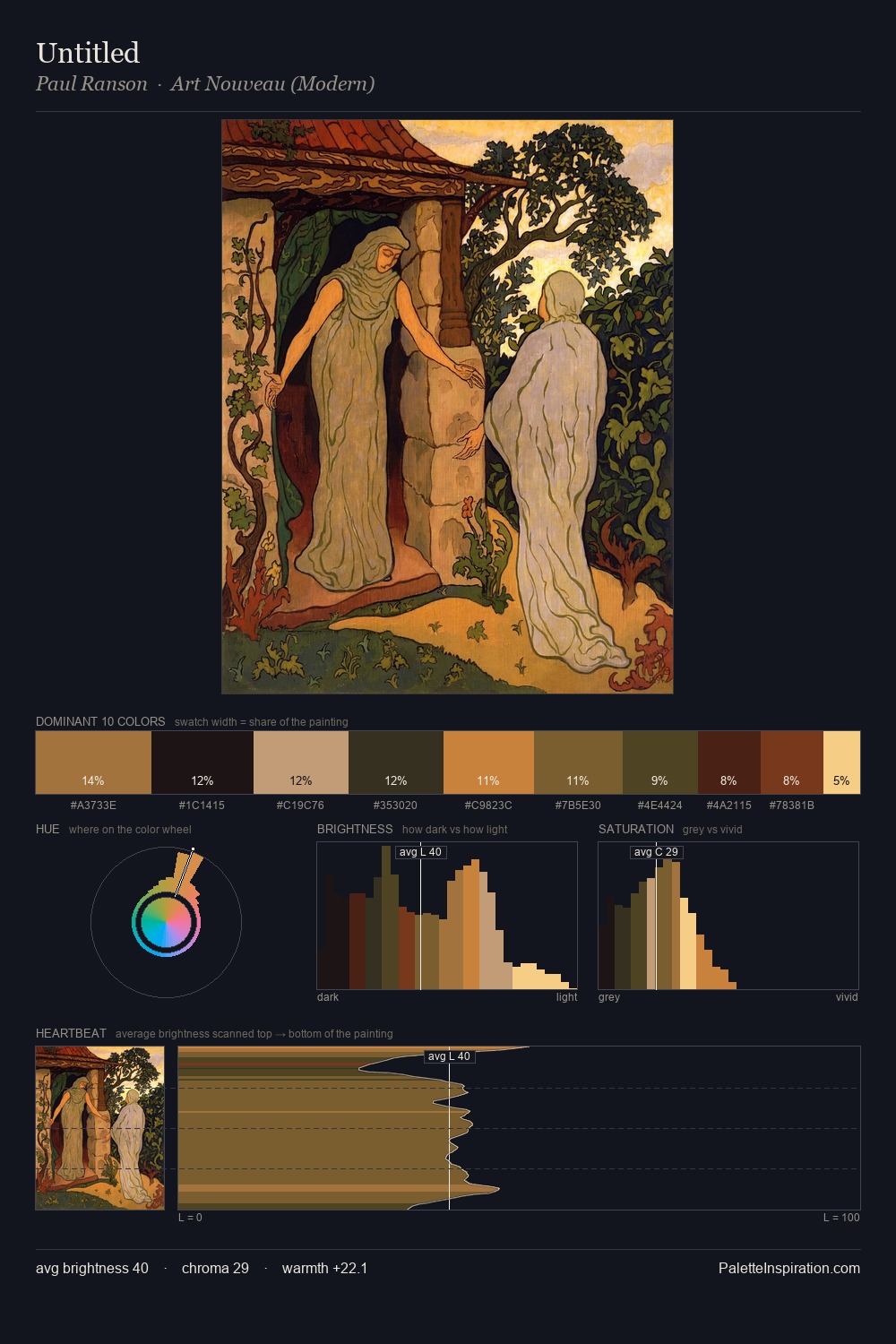The image size is (896, 1344).
Task: Click 'DOMINANT 10 COLORS' heading
Action: click(100, 721)
